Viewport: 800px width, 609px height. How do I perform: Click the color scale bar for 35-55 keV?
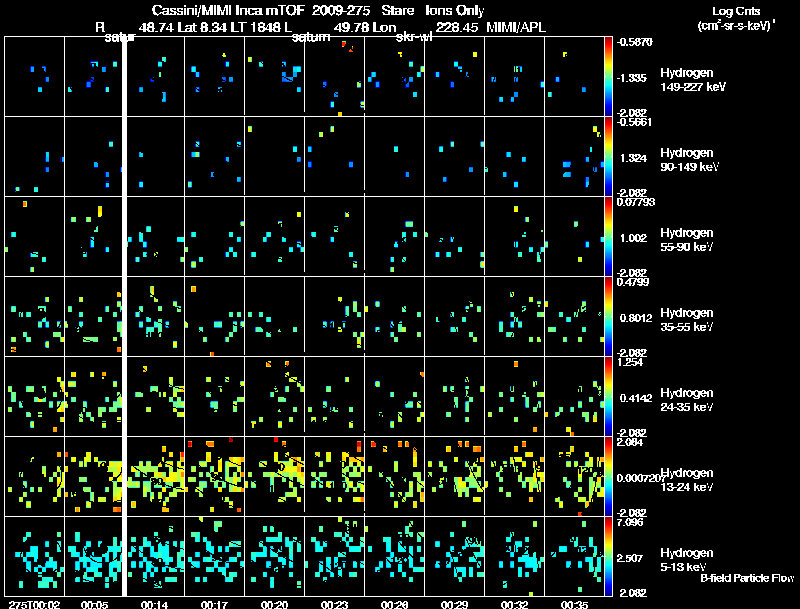tap(608, 316)
